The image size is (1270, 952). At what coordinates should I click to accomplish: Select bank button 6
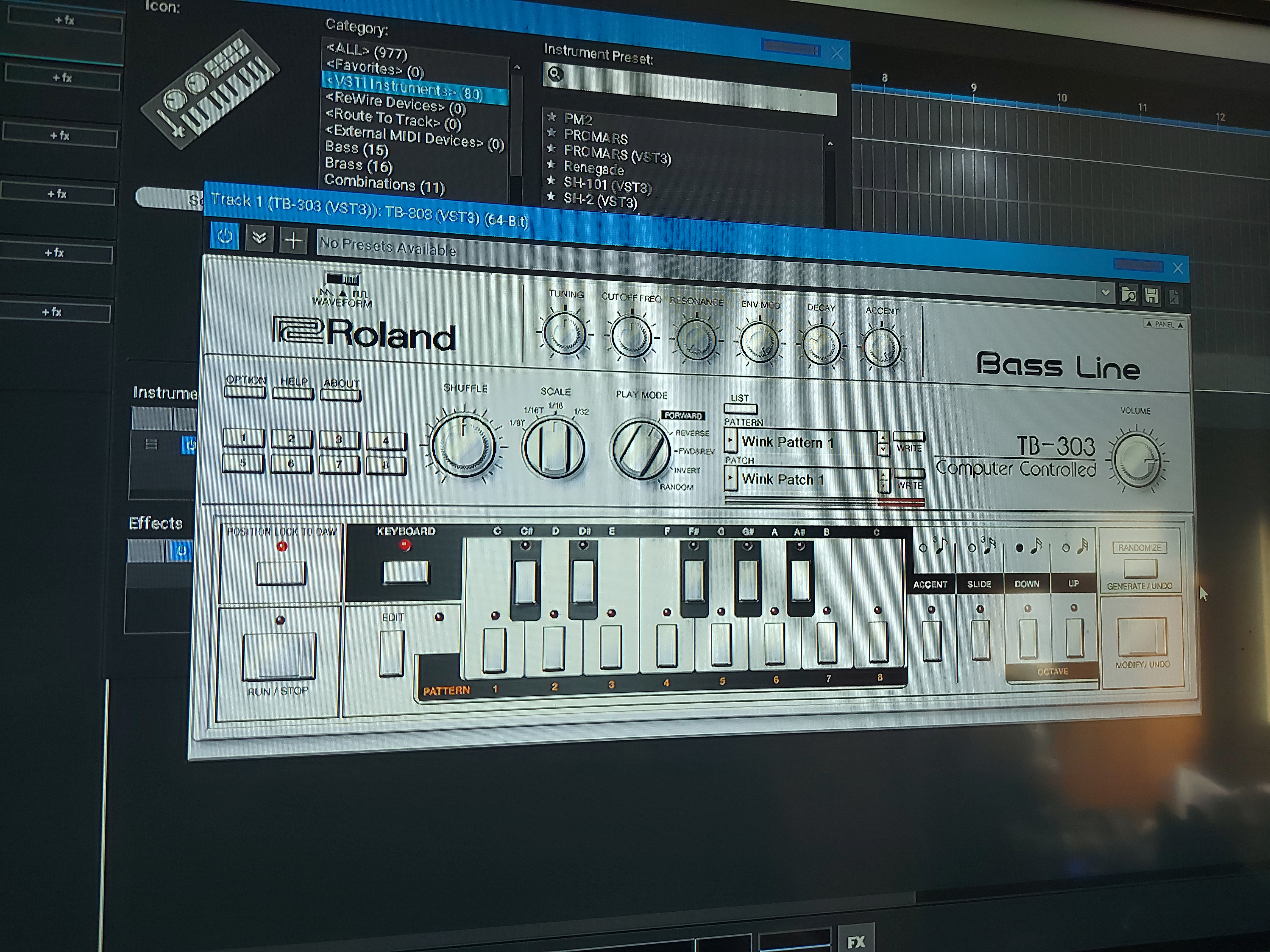point(291,464)
